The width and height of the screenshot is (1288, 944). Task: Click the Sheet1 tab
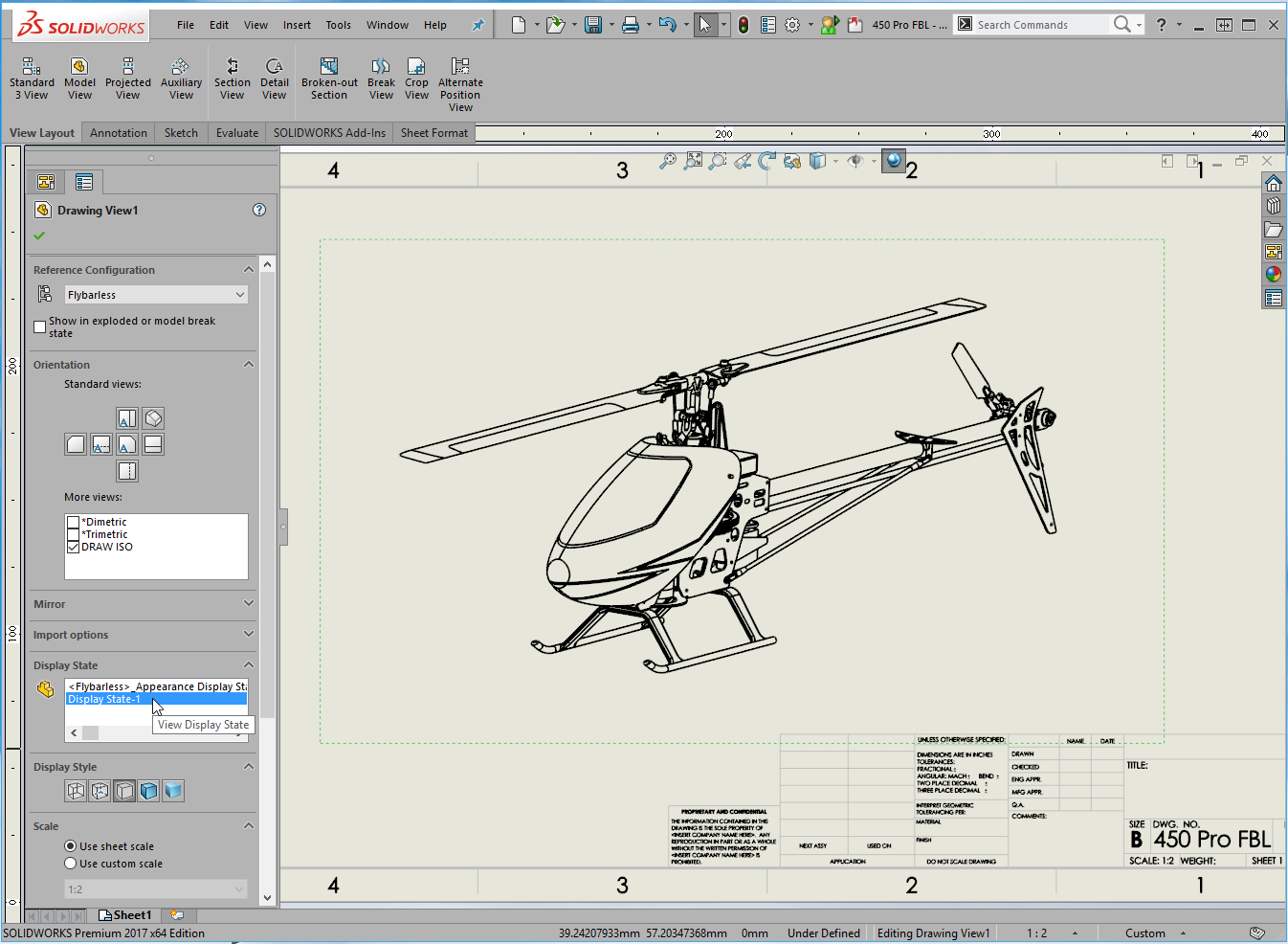tap(125, 915)
